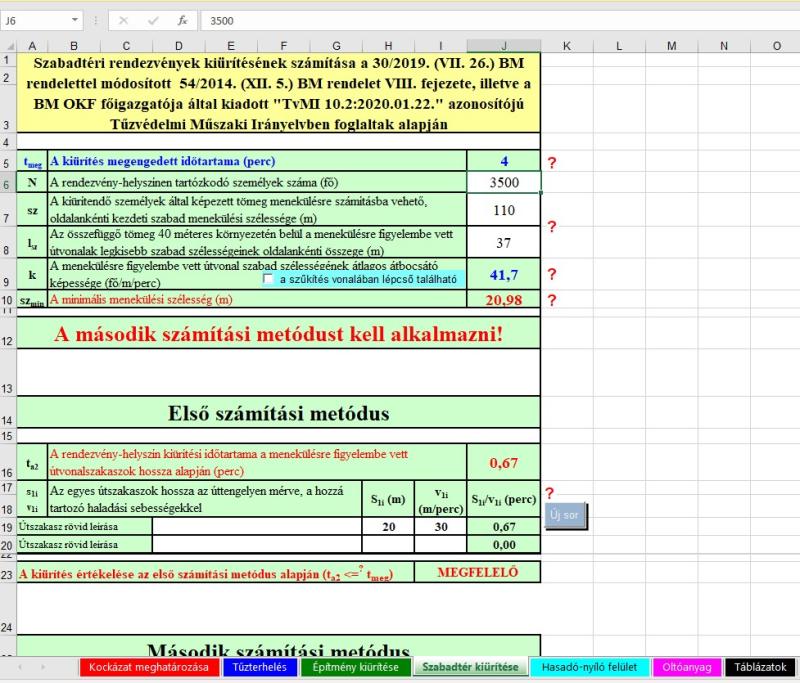Select the red 0,67 result in row 16
This screenshot has height=683, width=800.
click(x=504, y=463)
